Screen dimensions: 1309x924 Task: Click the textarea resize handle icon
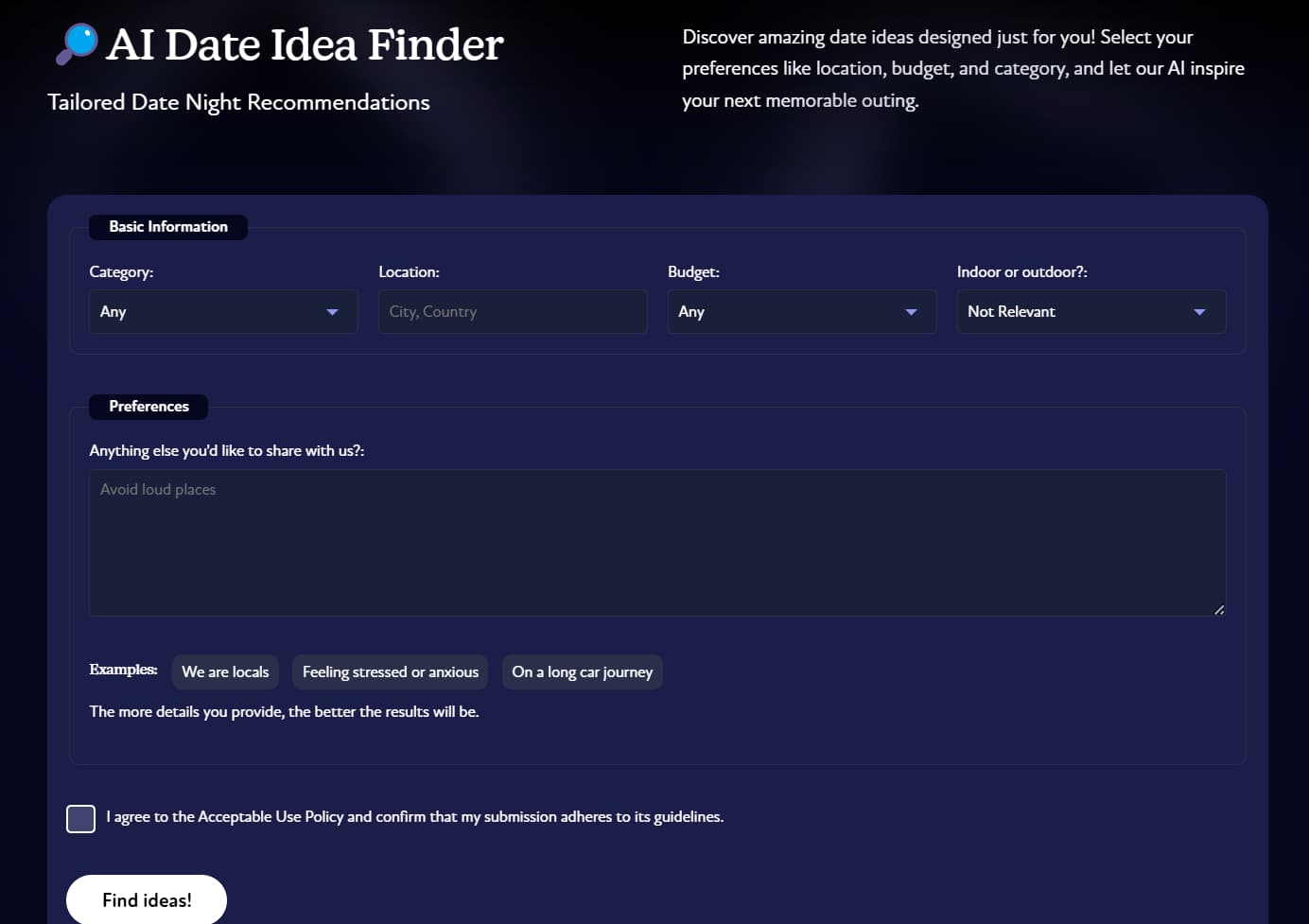[x=1219, y=609]
